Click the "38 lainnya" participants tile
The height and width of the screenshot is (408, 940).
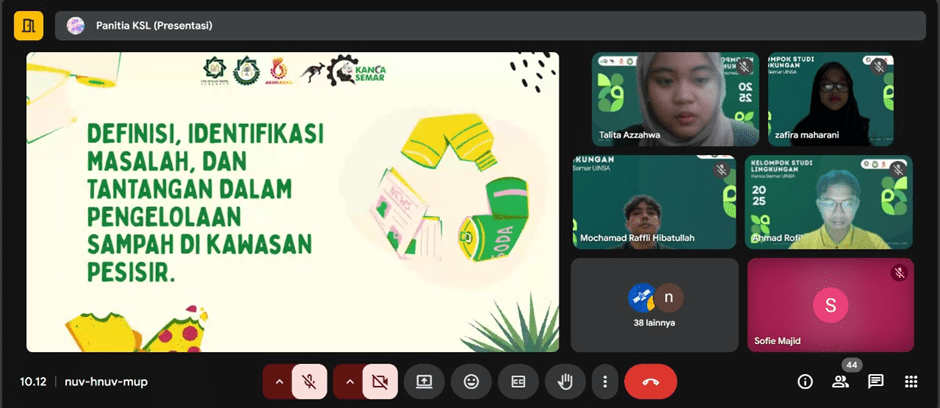click(x=654, y=304)
